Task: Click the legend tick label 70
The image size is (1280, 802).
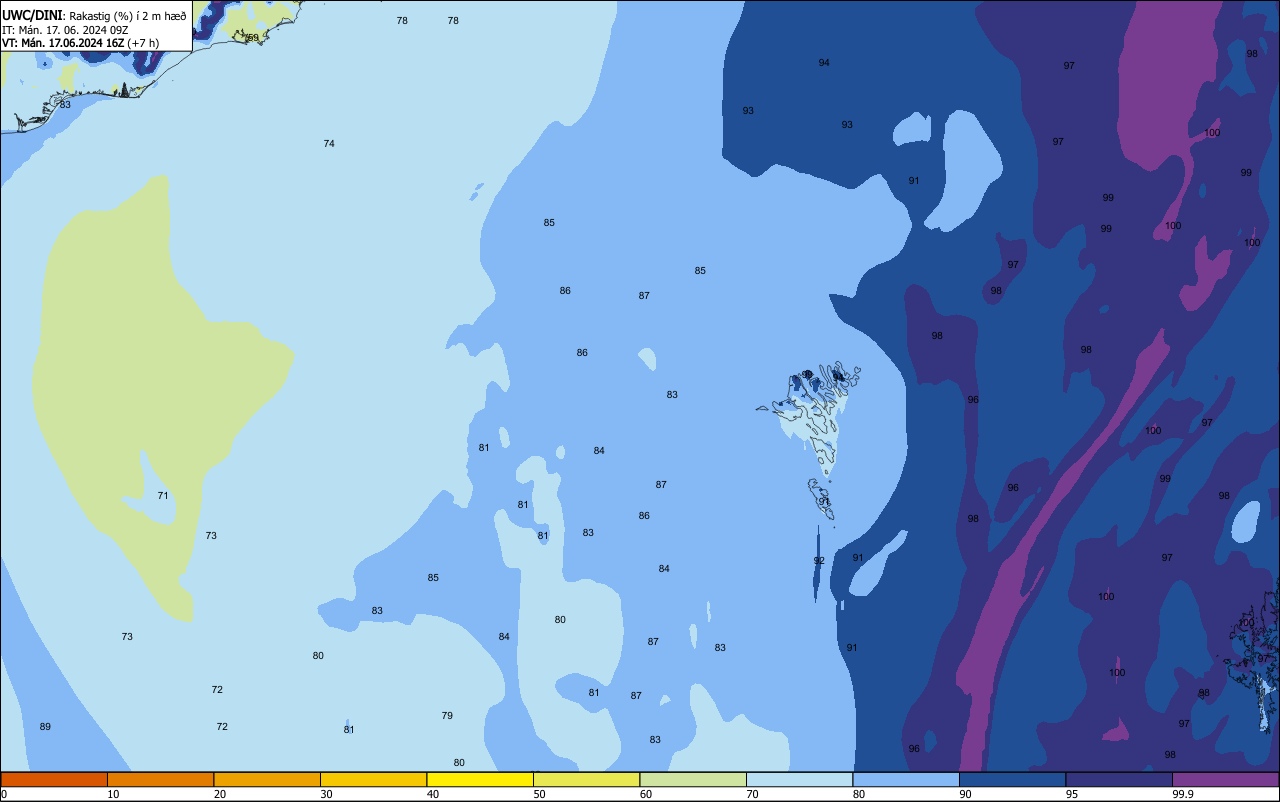Action: 752,794
